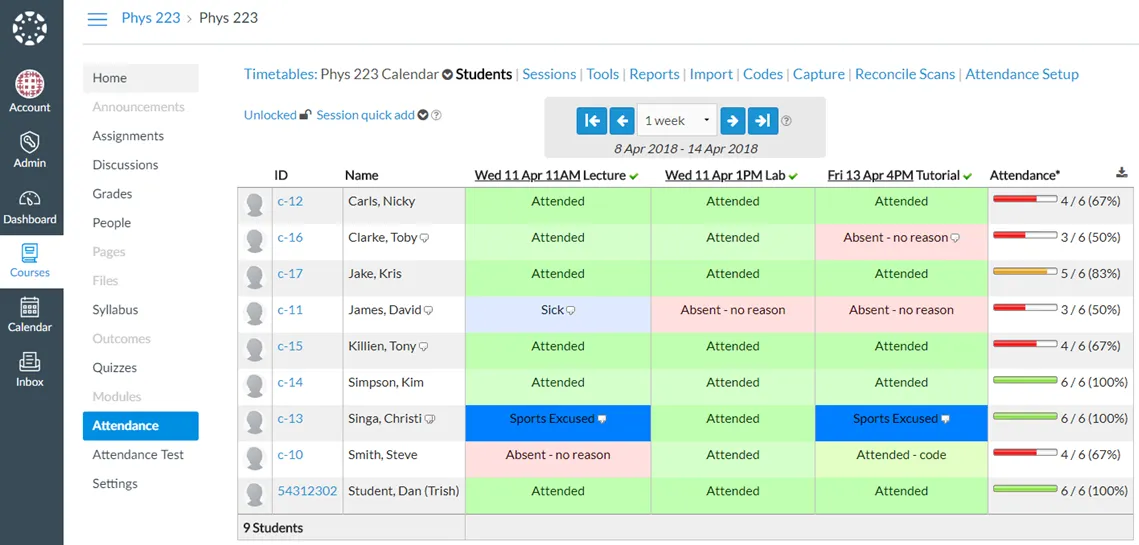This screenshot has height=545, width=1139.
Task: Open student ID 54312302 link
Action: pos(307,491)
